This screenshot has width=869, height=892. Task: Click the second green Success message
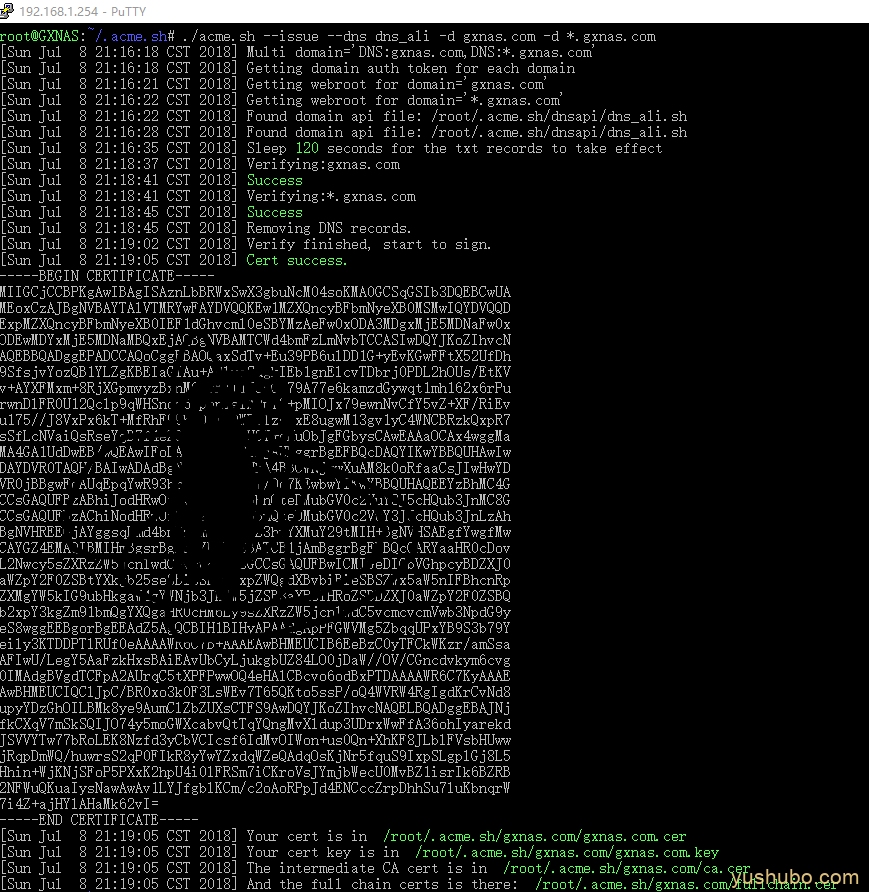(x=274, y=212)
